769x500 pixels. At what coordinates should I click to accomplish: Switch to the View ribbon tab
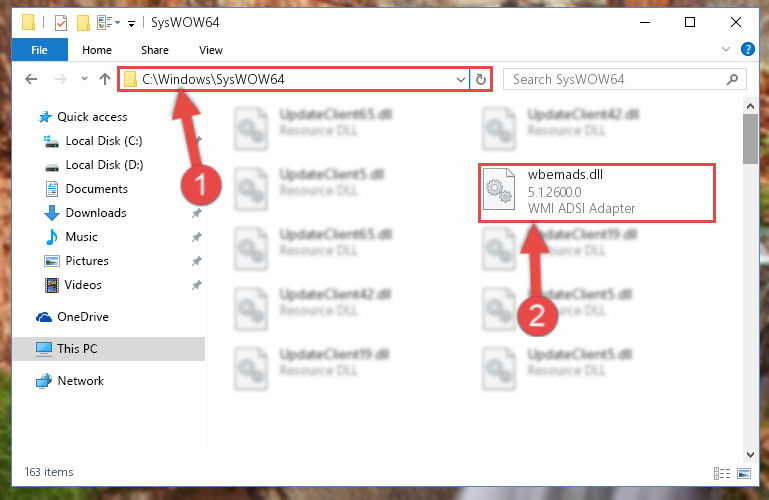click(211, 50)
